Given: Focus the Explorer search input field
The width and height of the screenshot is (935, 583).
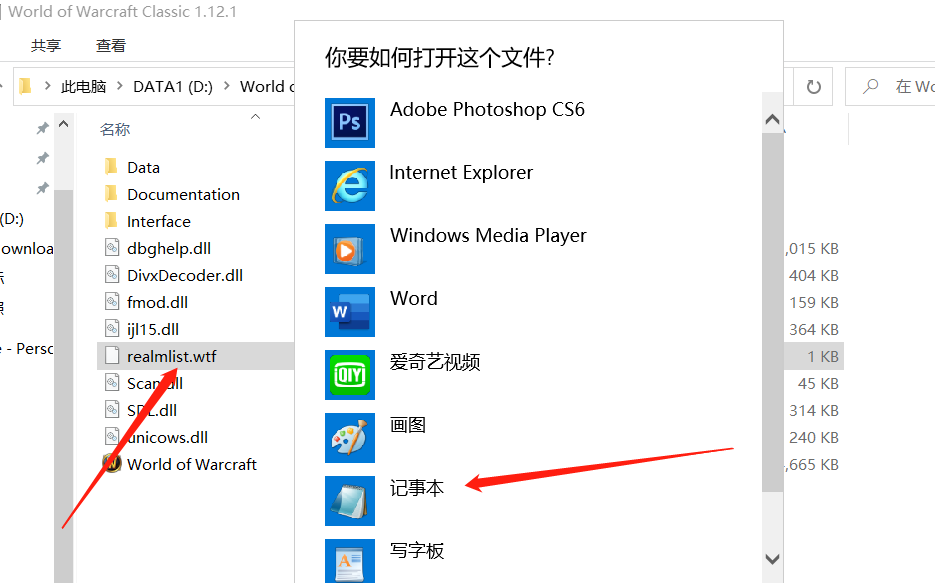Looking at the screenshot, I should pyautogui.click(x=890, y=87).
